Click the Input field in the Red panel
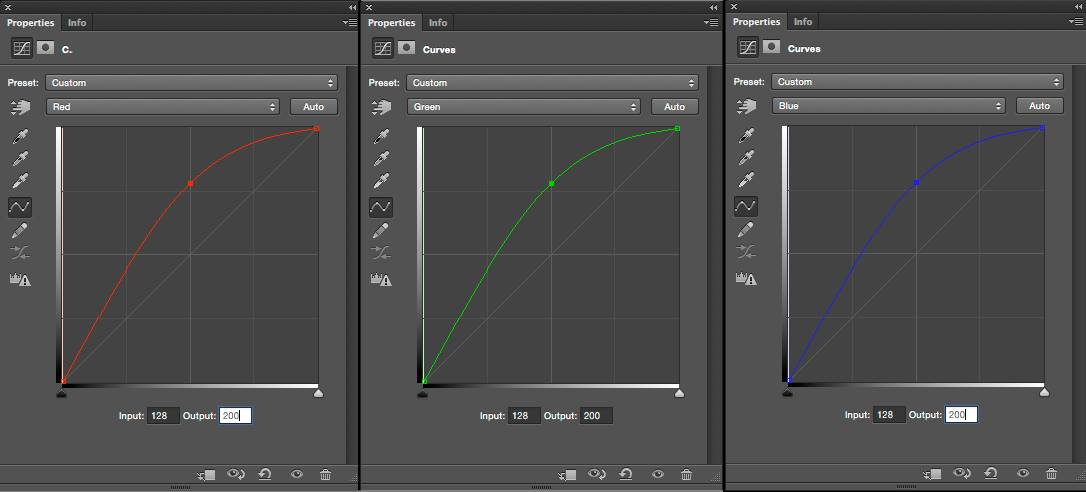 [x=163, y=416]
